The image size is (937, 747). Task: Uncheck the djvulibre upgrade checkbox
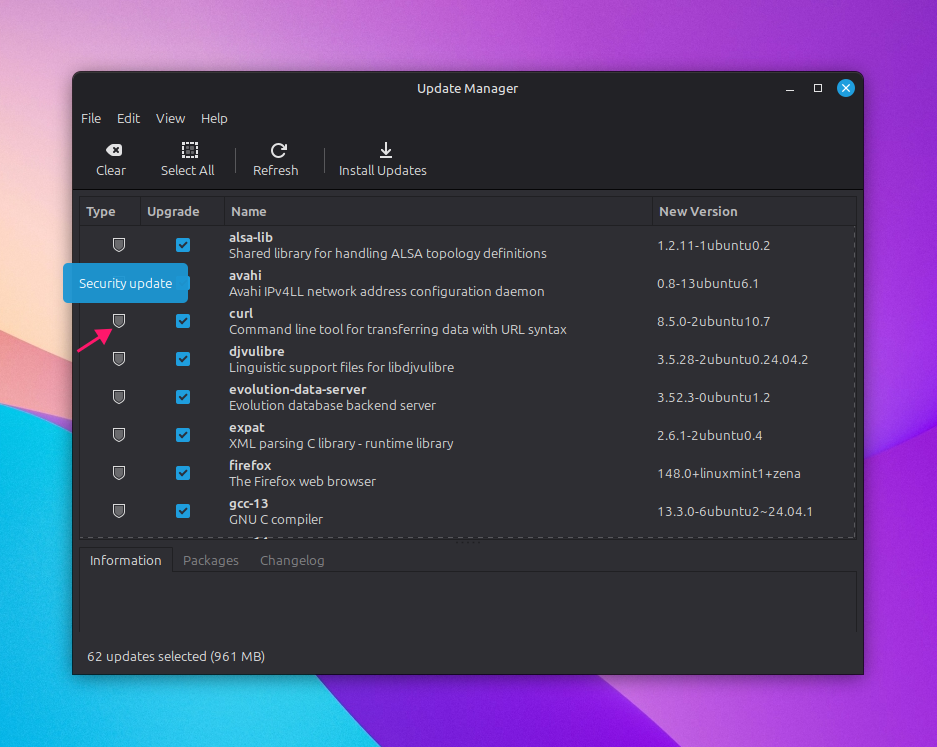click(x=183, y=359)
